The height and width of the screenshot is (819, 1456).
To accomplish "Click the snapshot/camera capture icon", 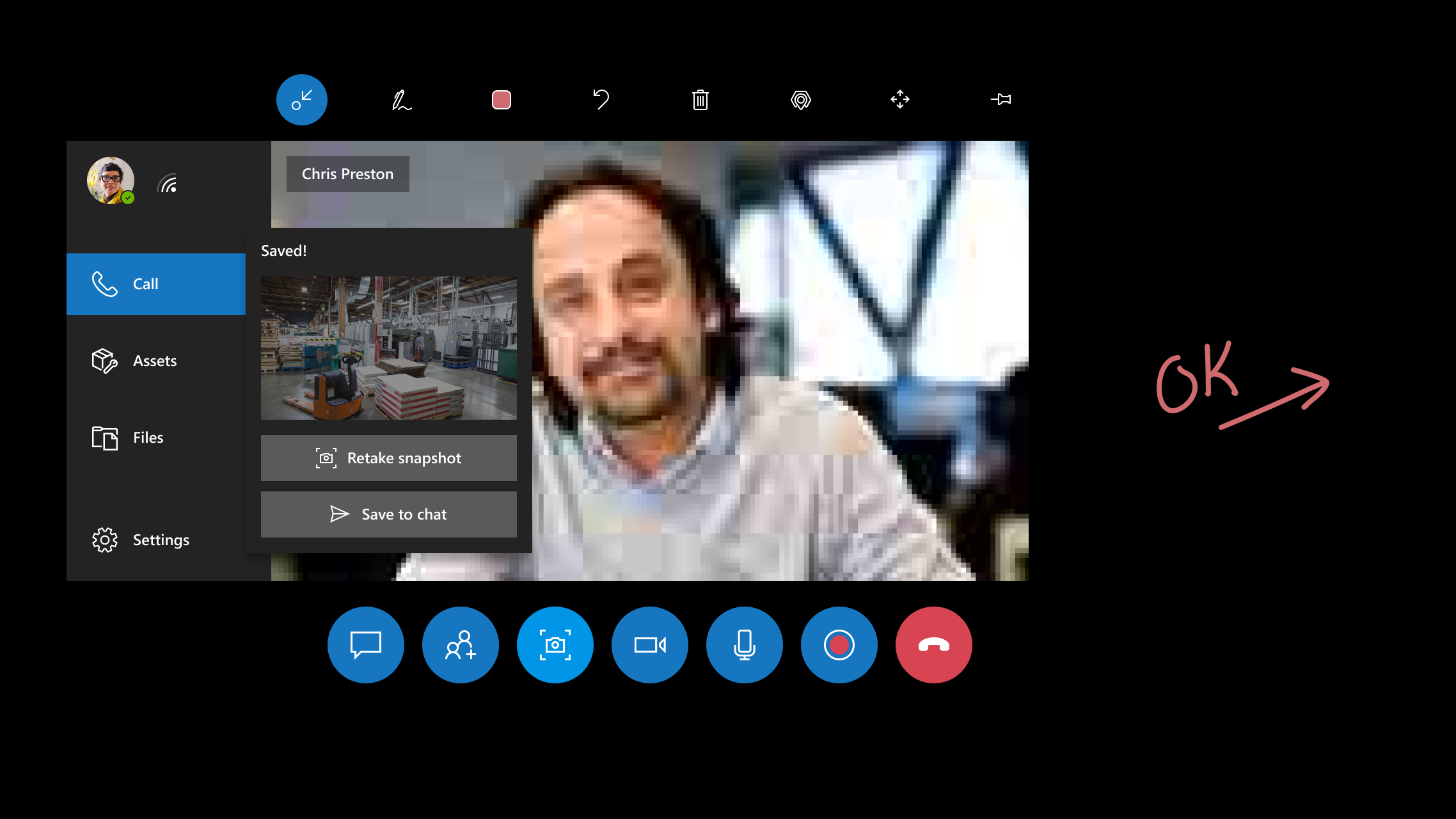I will [555, 645].
